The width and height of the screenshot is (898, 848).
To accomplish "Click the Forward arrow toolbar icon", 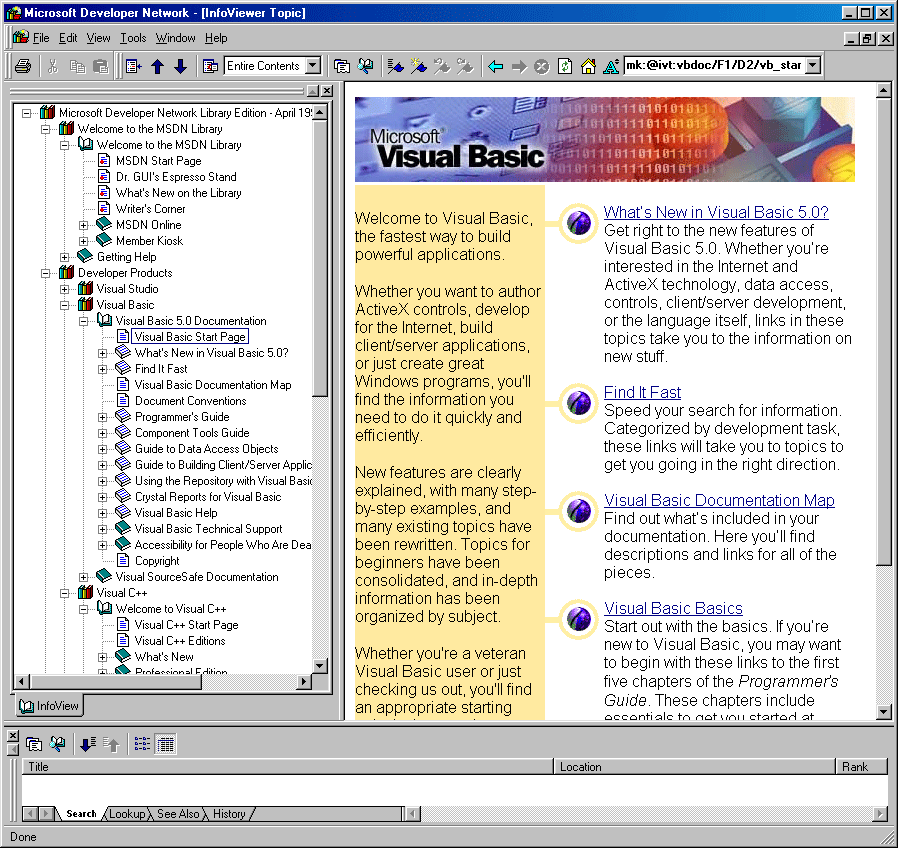I will (519, 66).
